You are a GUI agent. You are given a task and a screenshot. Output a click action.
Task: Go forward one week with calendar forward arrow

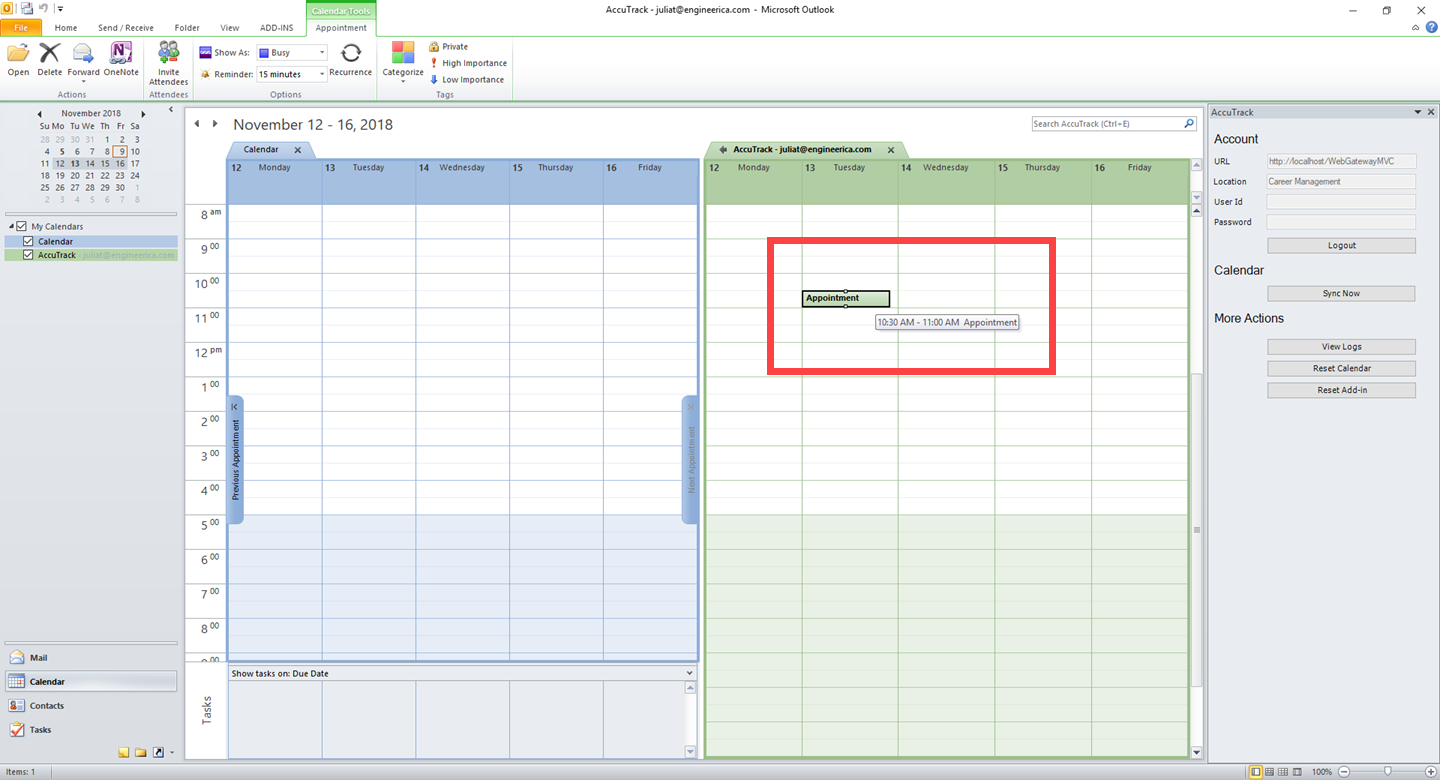click(214, 124)
